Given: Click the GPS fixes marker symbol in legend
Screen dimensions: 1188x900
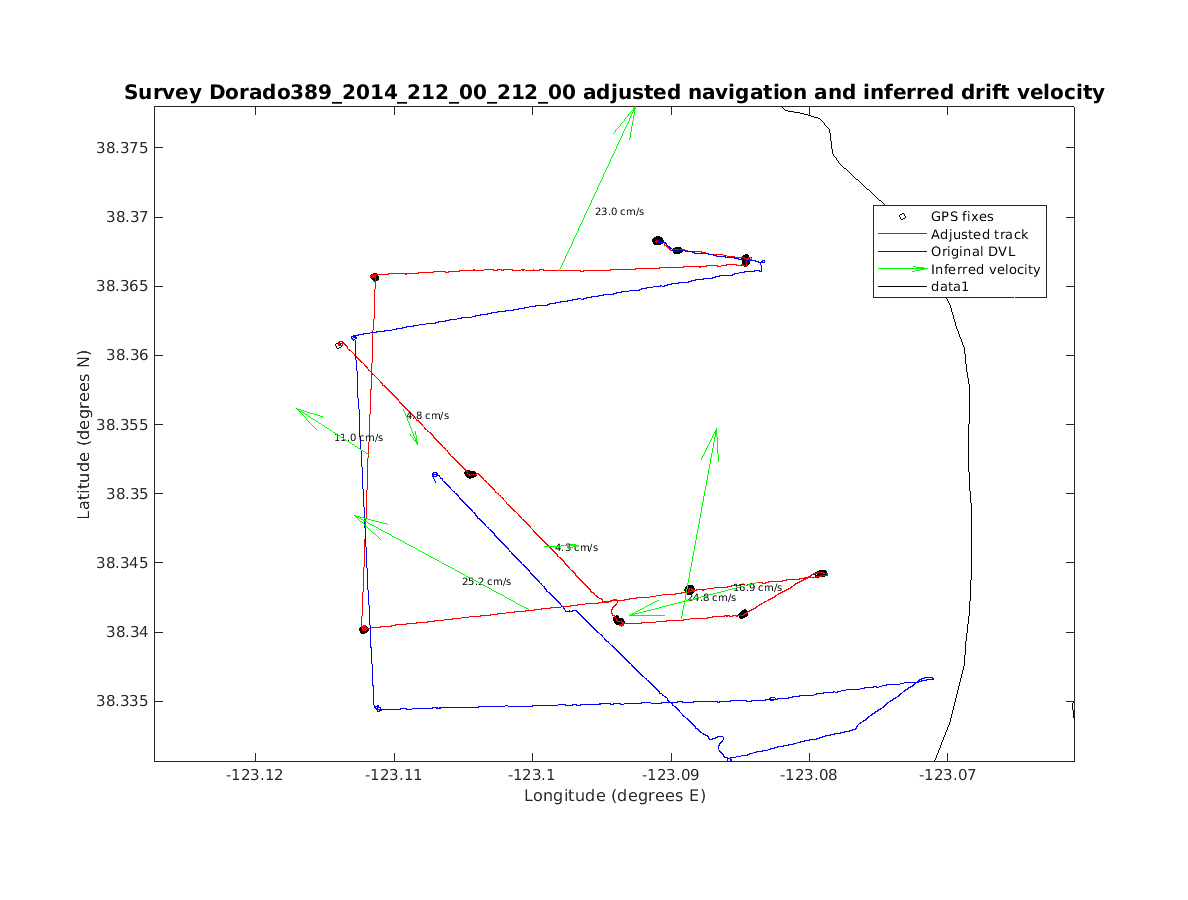Looking at the screenshot, I should click(x=901, y=216).
